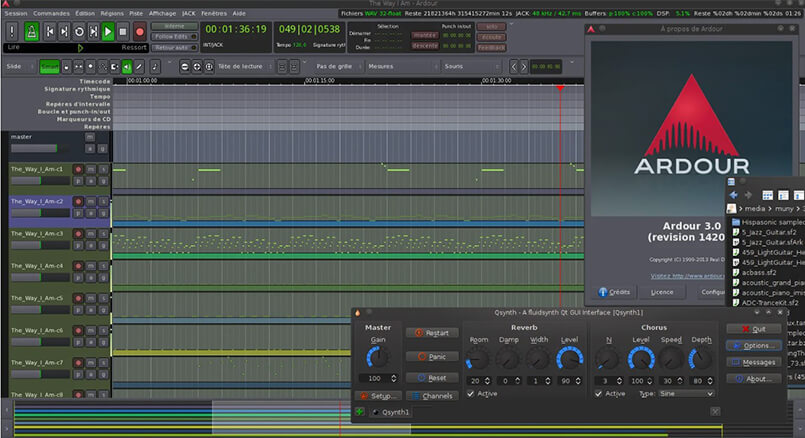Open the Chorus Type dropdown

685,394
